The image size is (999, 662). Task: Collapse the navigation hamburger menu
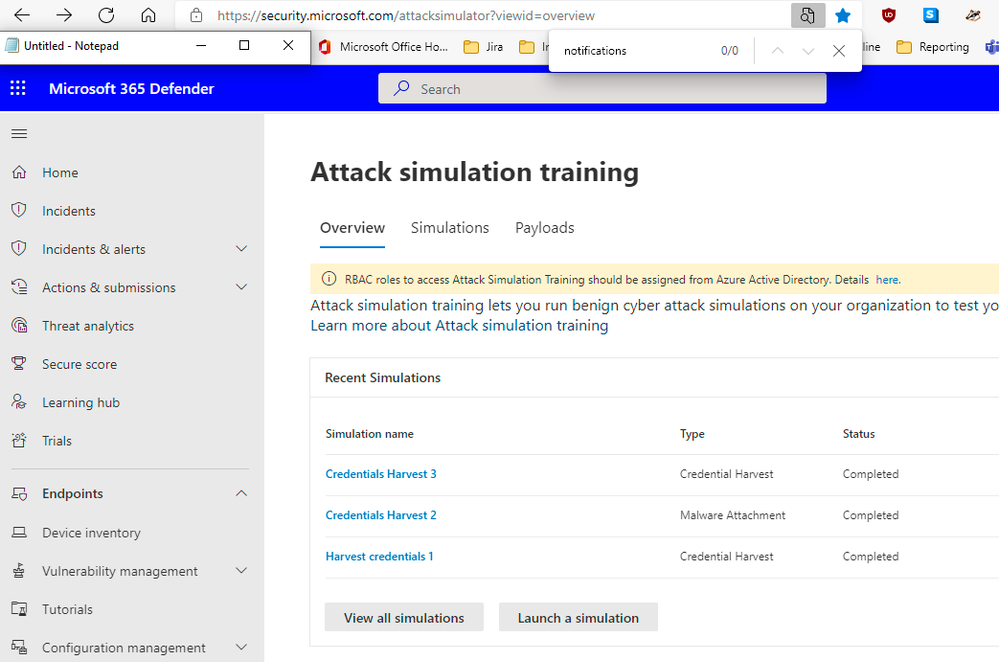(x=19, y=133)
